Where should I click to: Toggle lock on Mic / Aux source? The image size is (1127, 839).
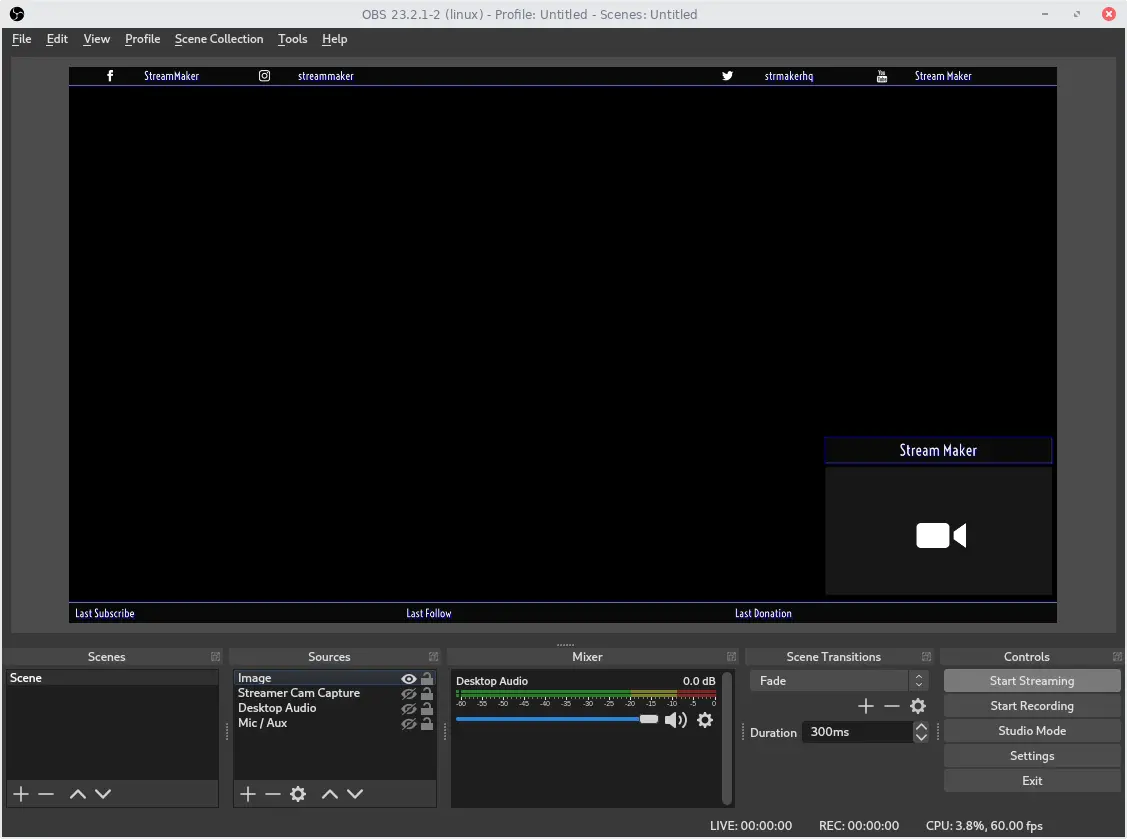point(427,724)
